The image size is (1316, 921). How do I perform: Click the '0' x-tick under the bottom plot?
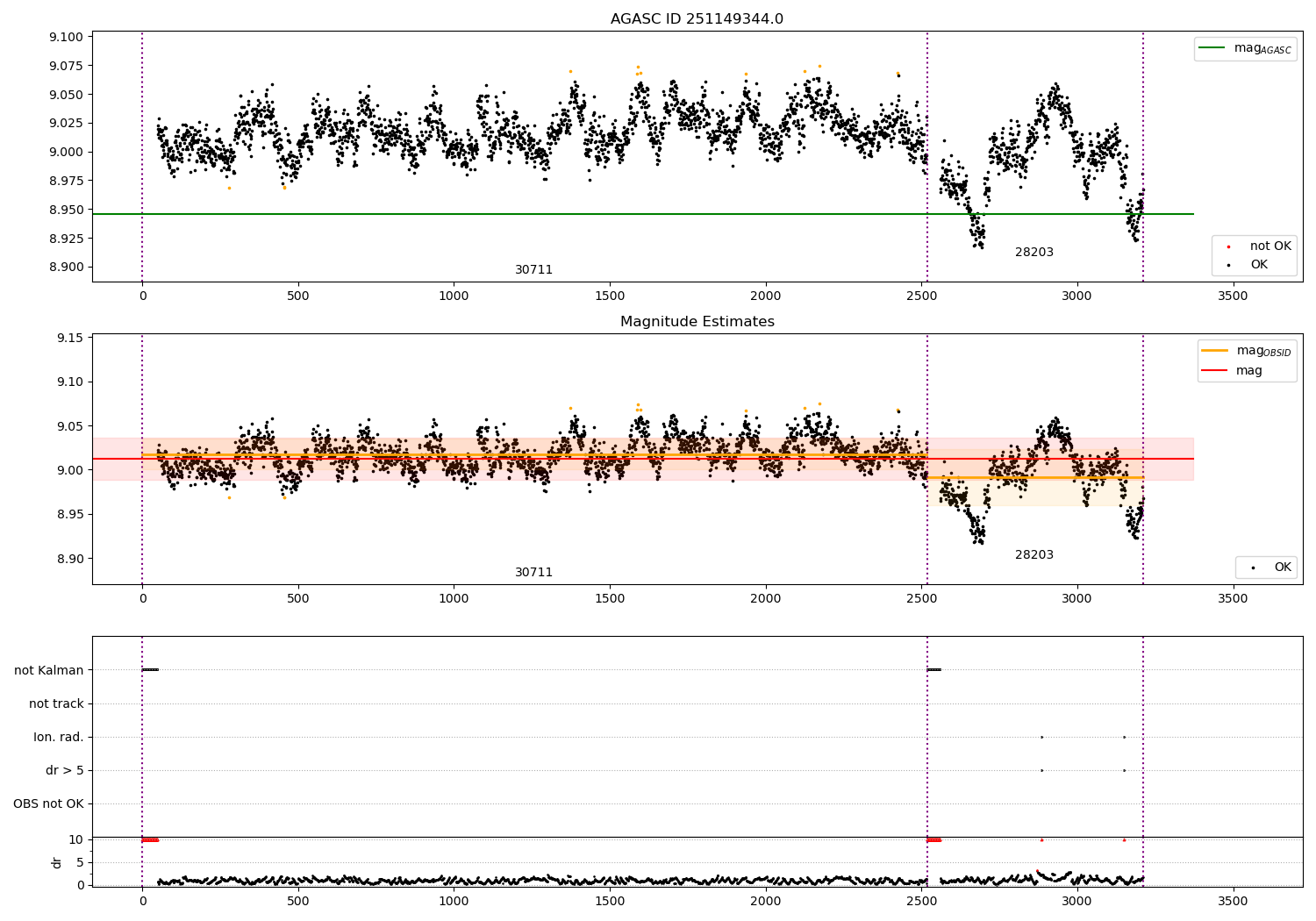(142, 901)
